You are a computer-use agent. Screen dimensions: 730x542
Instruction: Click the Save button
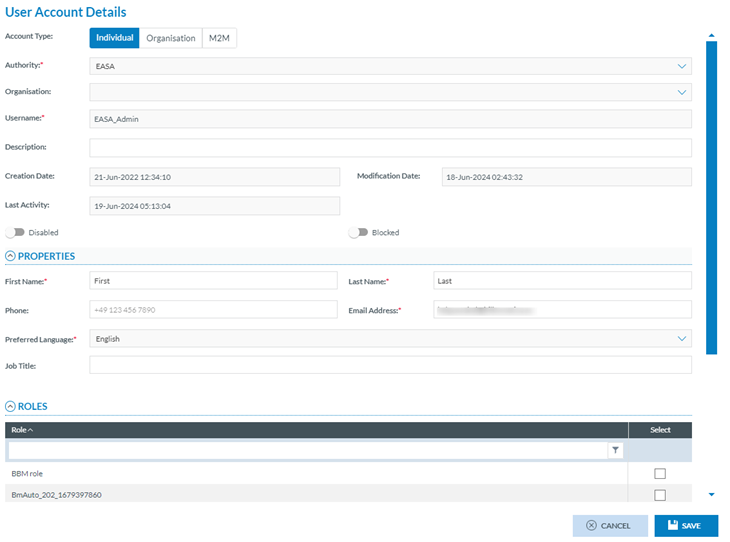pos(686,526)
